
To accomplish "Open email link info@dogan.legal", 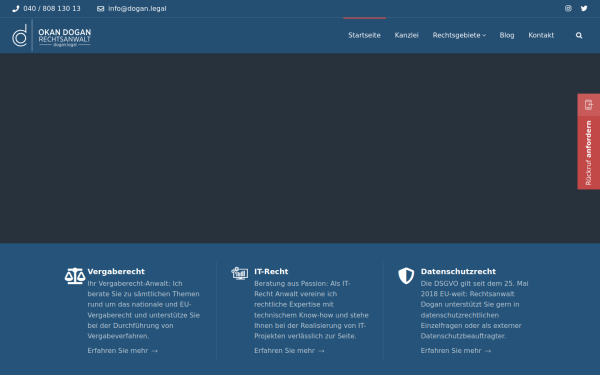I will 137,8.
